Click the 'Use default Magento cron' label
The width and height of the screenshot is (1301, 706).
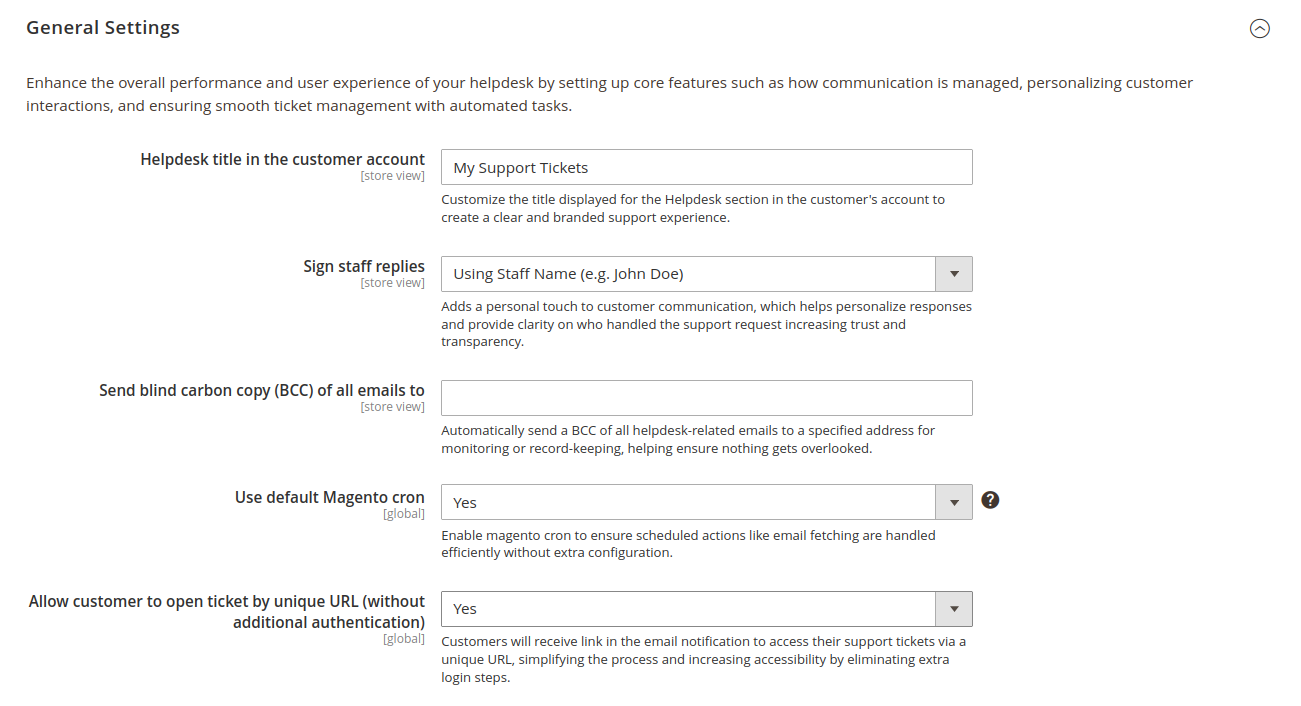pyautogui.click(x=329, y=497)
